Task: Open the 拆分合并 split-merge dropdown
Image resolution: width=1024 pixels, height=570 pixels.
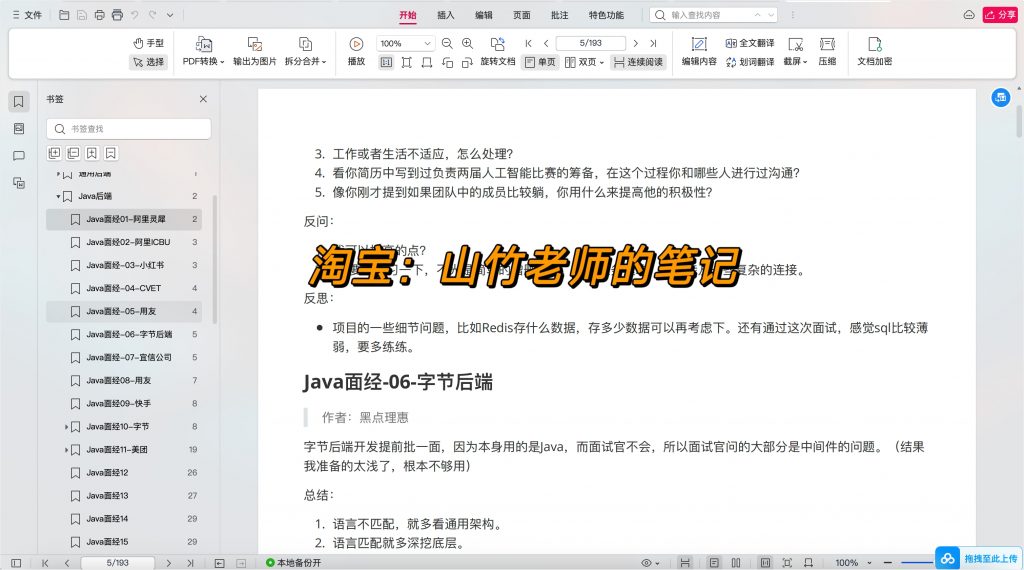Action: (305, 52)
